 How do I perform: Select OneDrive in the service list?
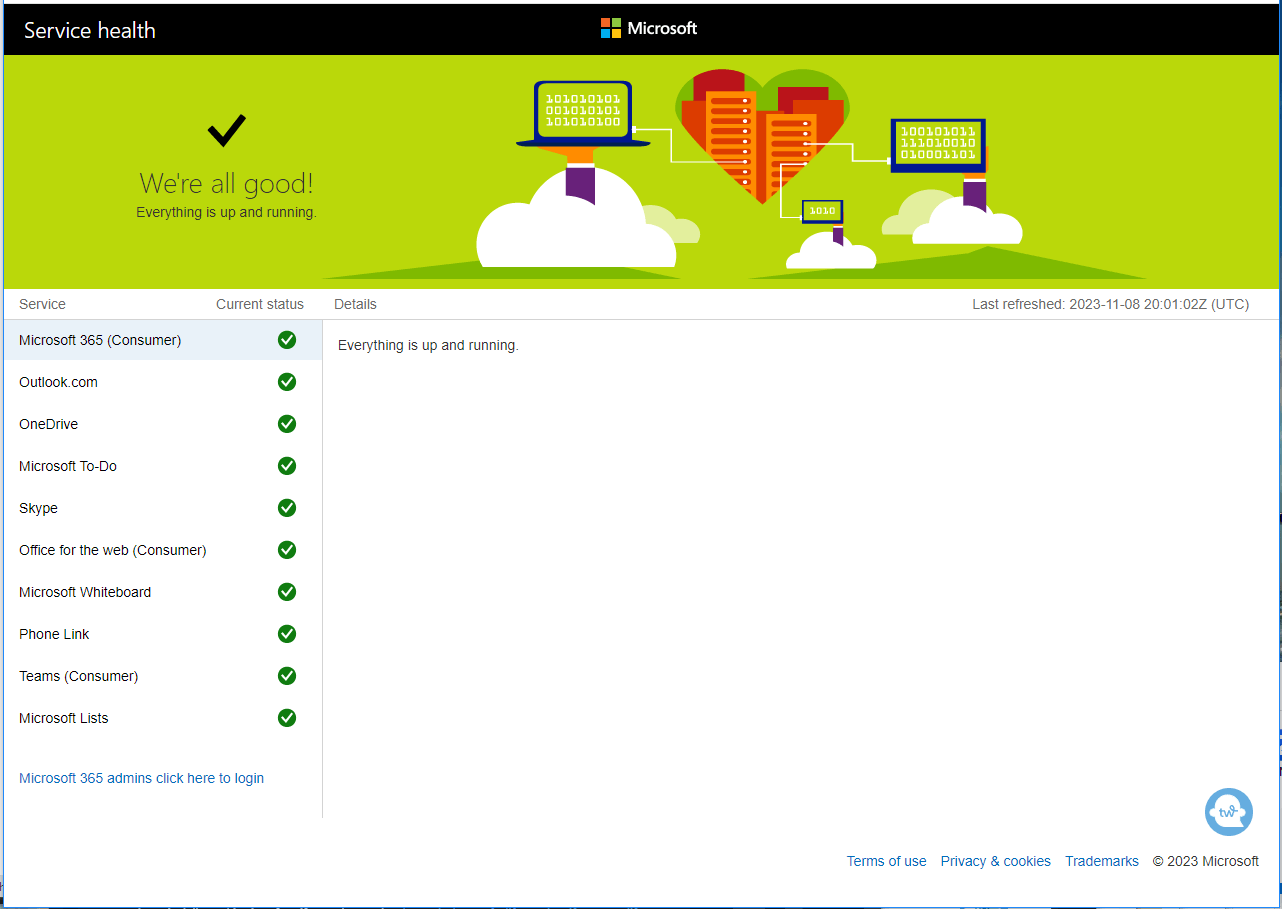[162, 424]
